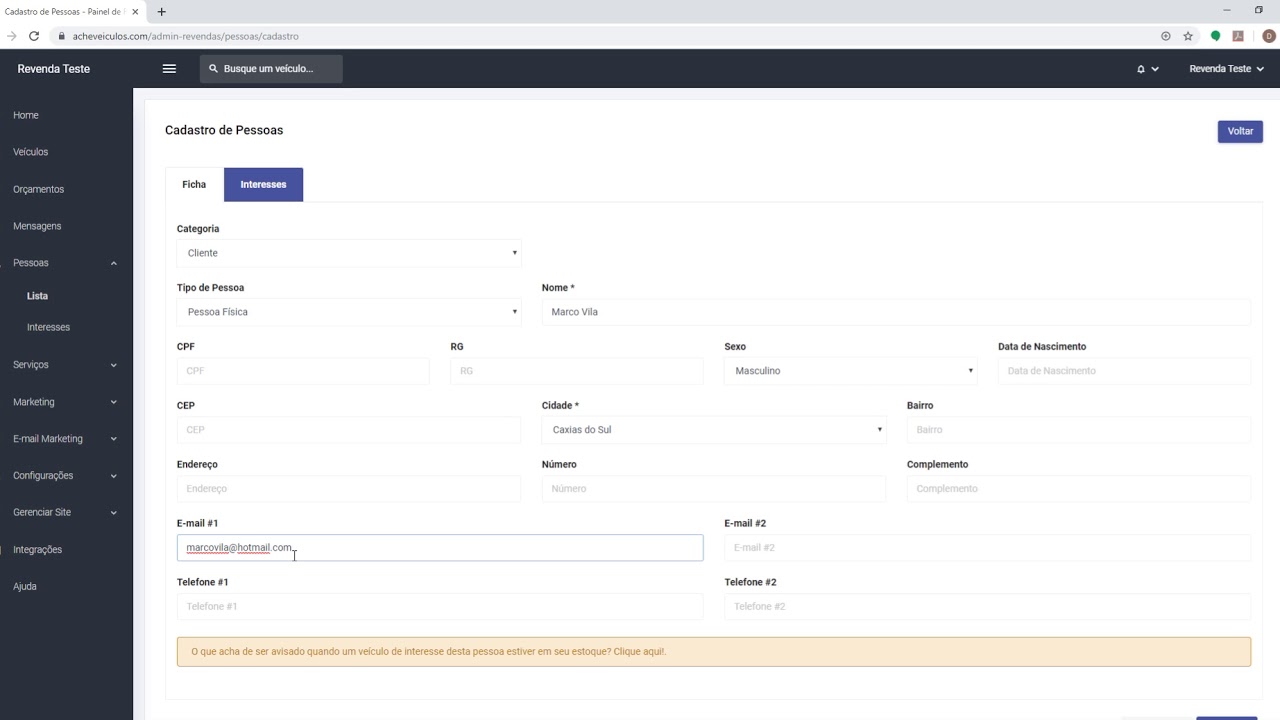This screenshot has width=1280, height=720.
Task: Open the notifications bell icon
Action: (1141, 69)
